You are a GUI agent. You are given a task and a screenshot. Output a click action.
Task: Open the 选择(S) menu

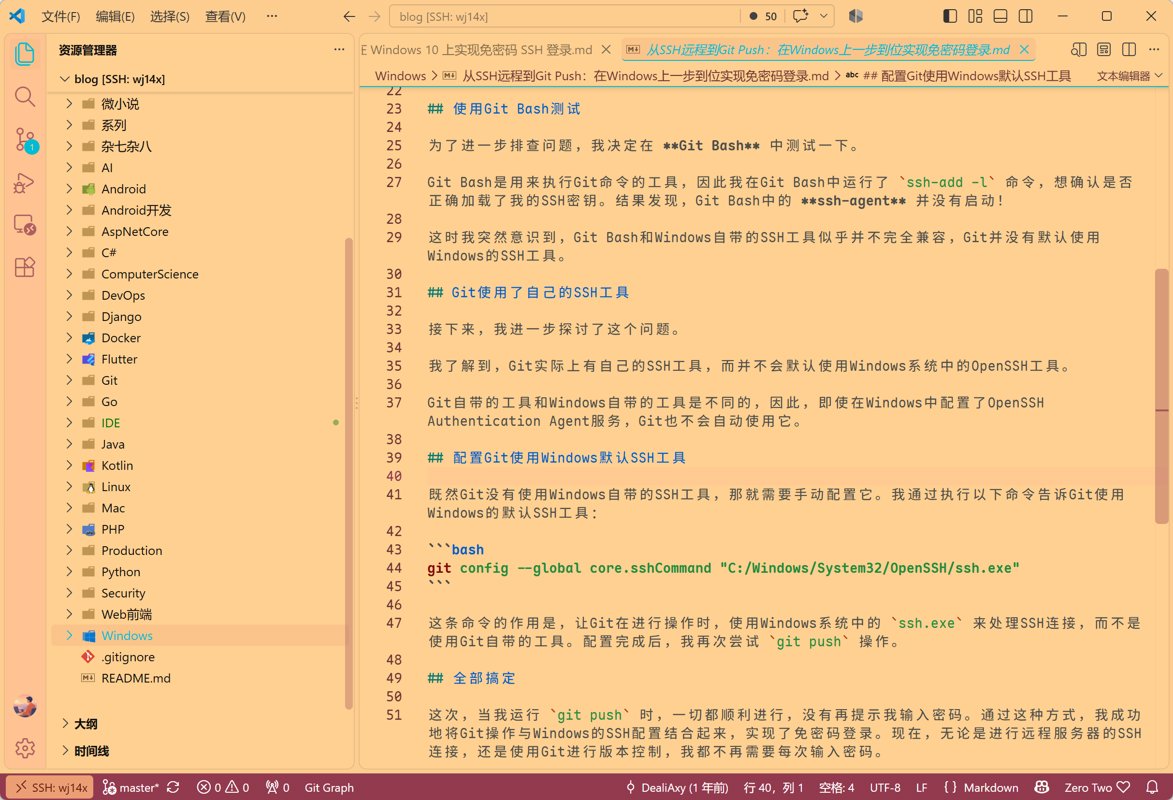coord(170,16)
